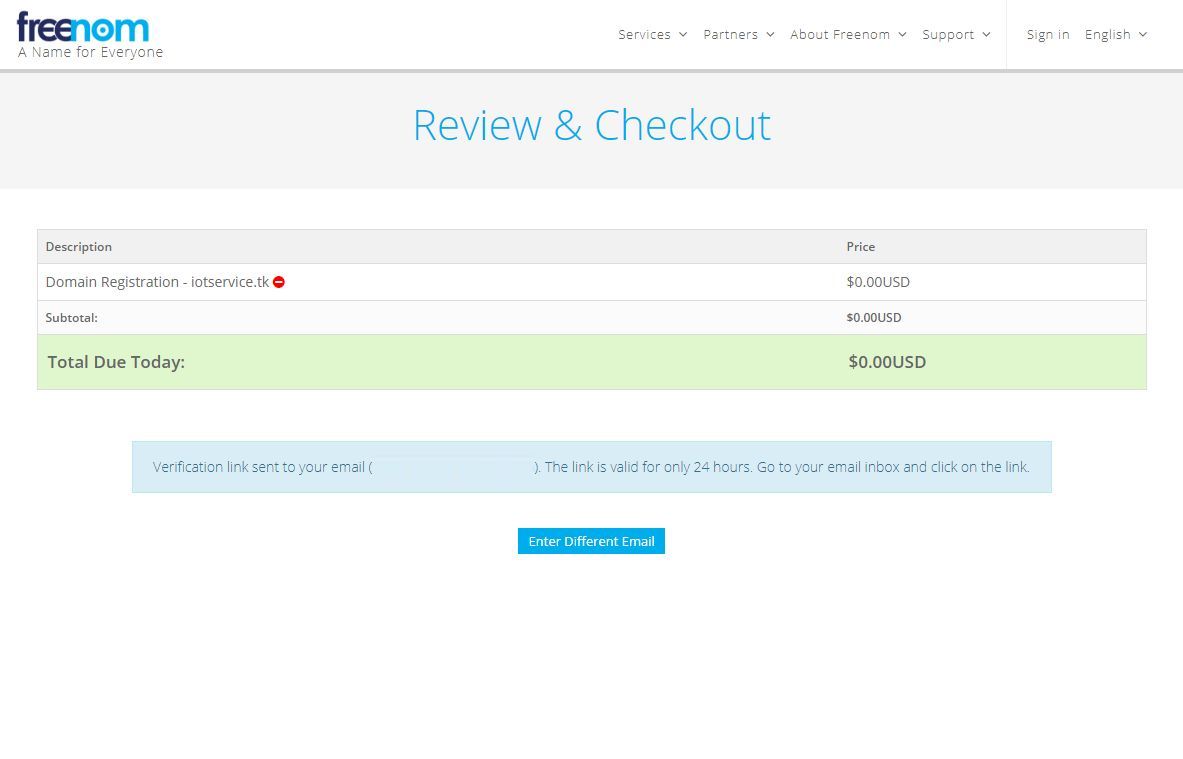Image resolution: width=1183 pixels, height=759 pixels.
Task: Click the A Name for Everyone tagline
Action: click(x=91, y=52)
